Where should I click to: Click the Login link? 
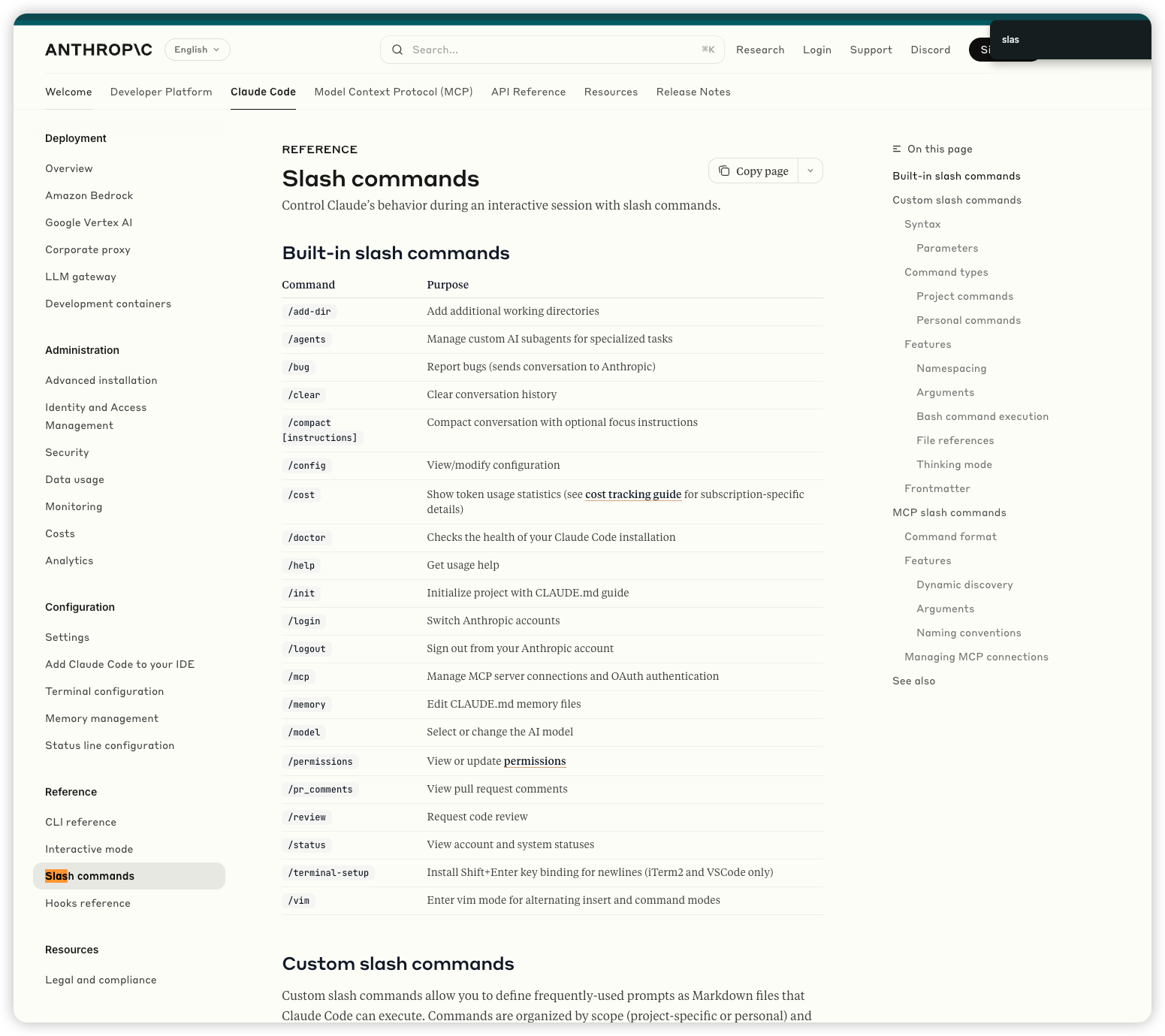pyautogui.click(x=817, y=50)
